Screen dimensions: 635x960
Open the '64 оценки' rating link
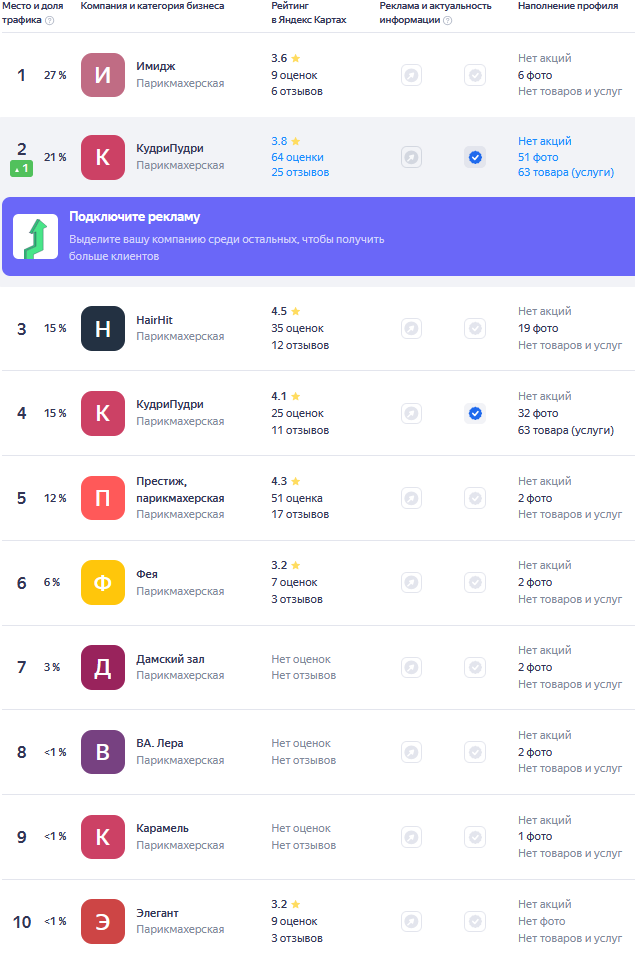click(x=297, y=157)
